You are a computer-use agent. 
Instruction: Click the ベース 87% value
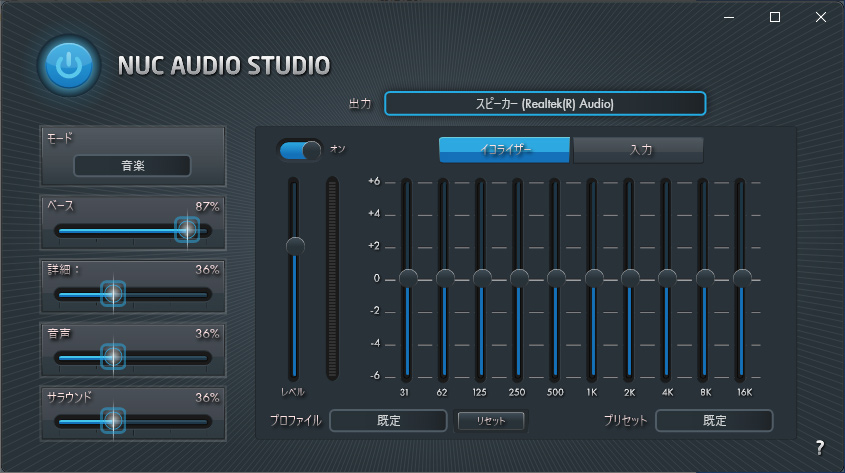point(207,206)
